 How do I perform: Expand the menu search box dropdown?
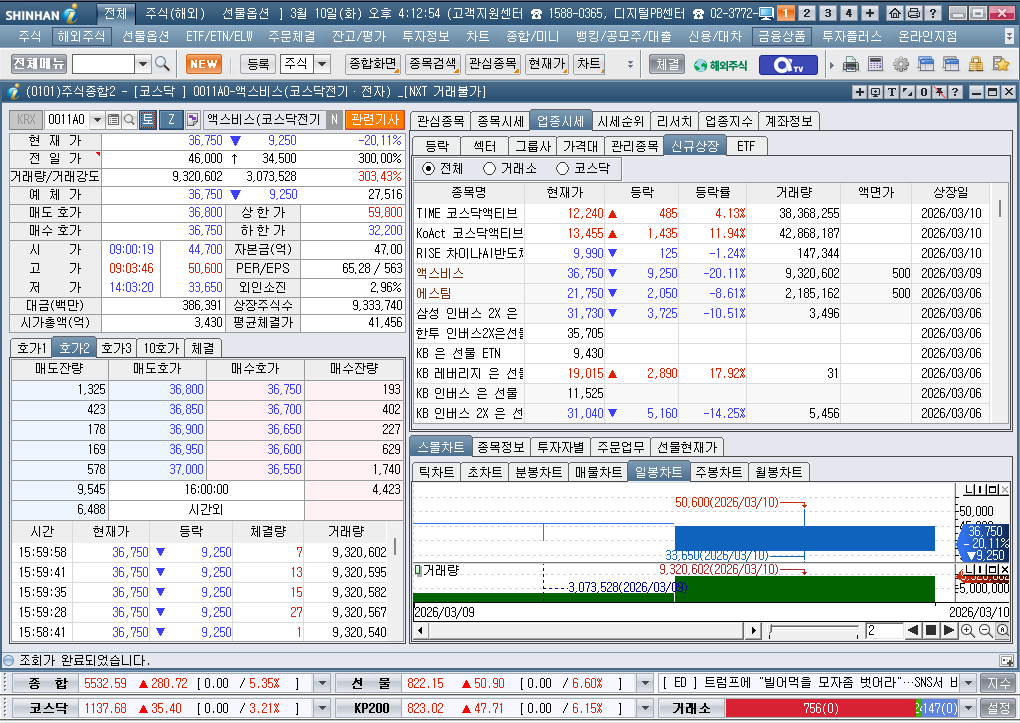click(142, 64)
